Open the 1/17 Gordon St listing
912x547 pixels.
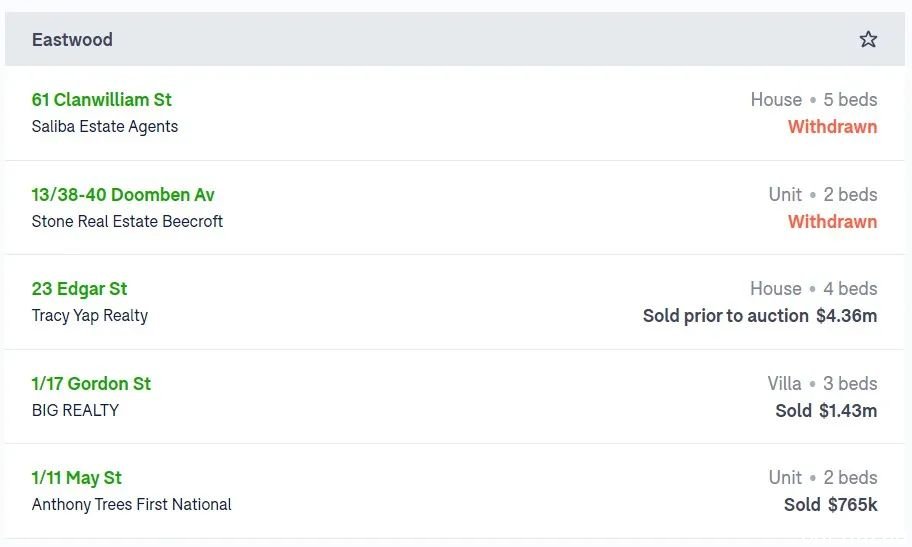92,384
